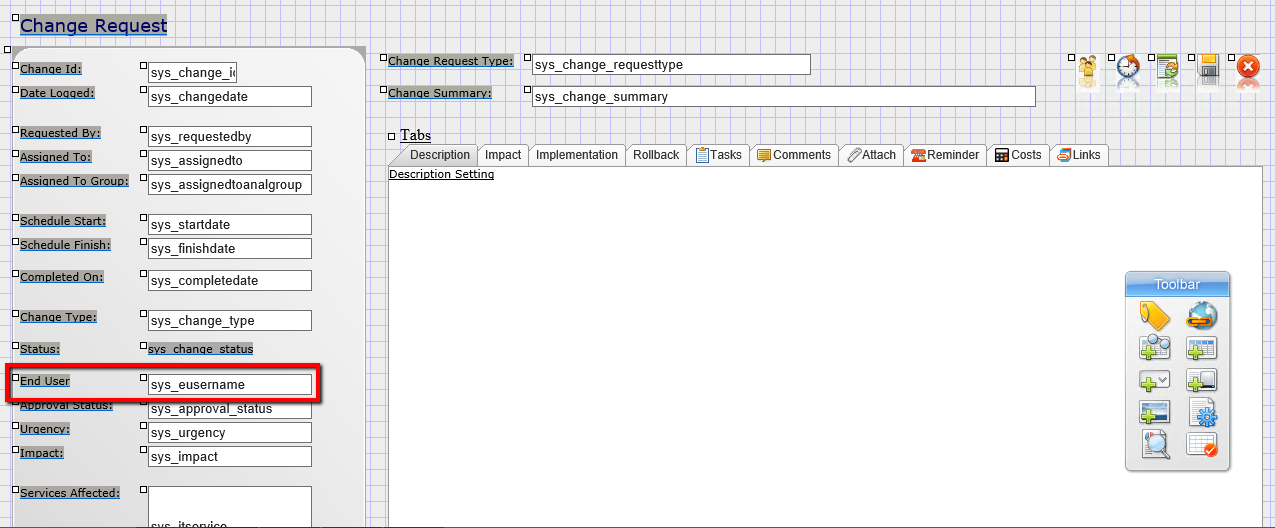Image resolution: width=1275 pixels, height=528 pixels.
Task: Select the yellow tag label tool in Toolbar
Action: click(x=1155, y=316)
